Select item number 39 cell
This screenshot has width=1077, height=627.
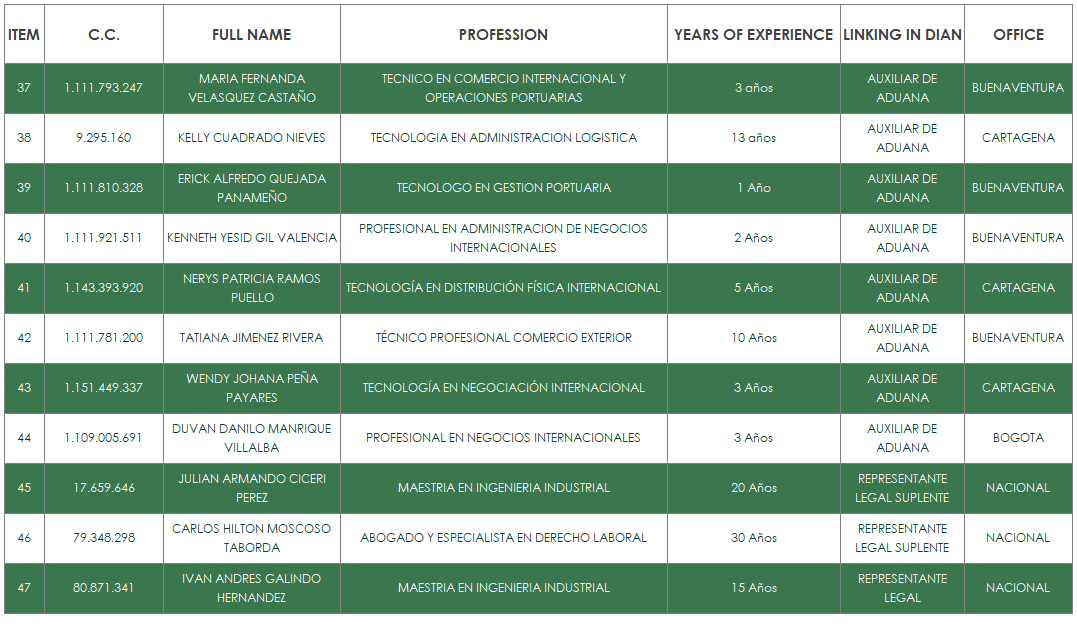click(x=24, y=188)
